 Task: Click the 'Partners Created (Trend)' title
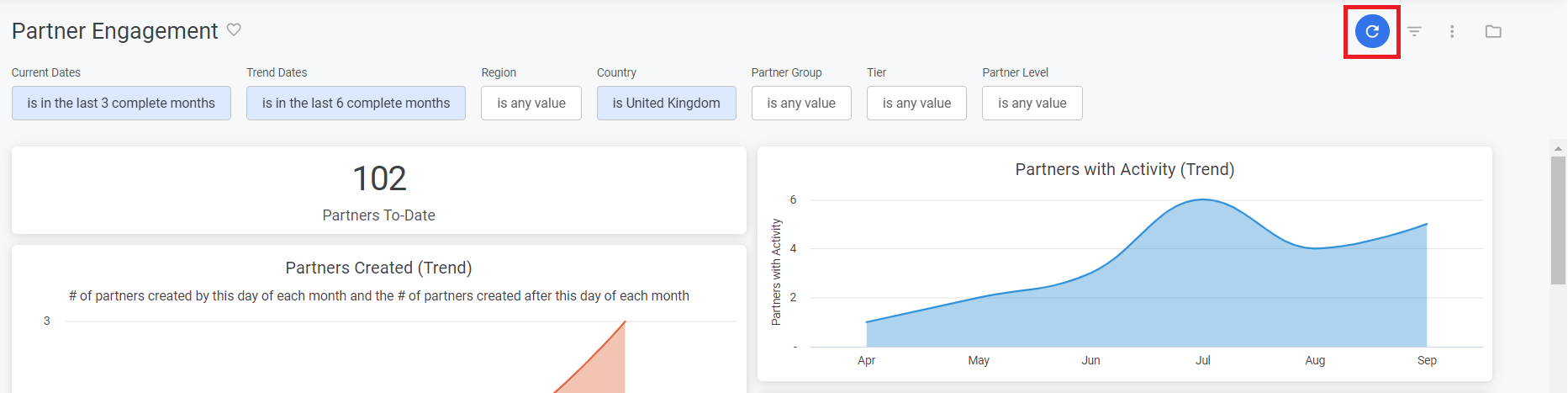click(x=378, y=268)
